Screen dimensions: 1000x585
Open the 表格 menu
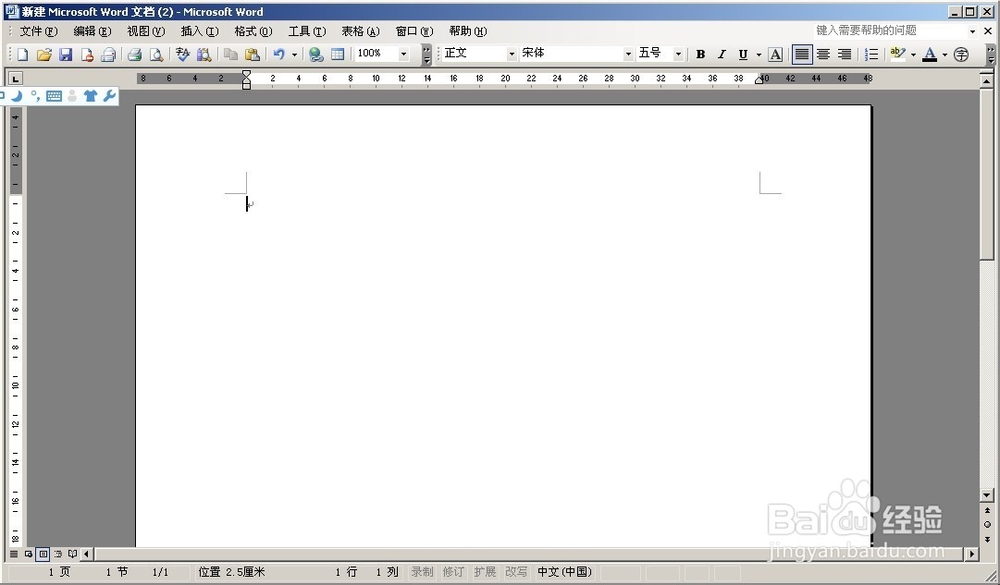(360, 31)
